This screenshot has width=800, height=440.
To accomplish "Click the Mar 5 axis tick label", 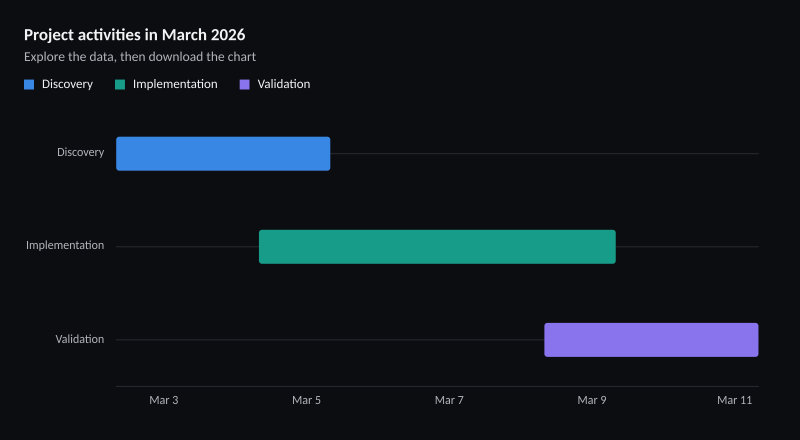I will (307, 400).
